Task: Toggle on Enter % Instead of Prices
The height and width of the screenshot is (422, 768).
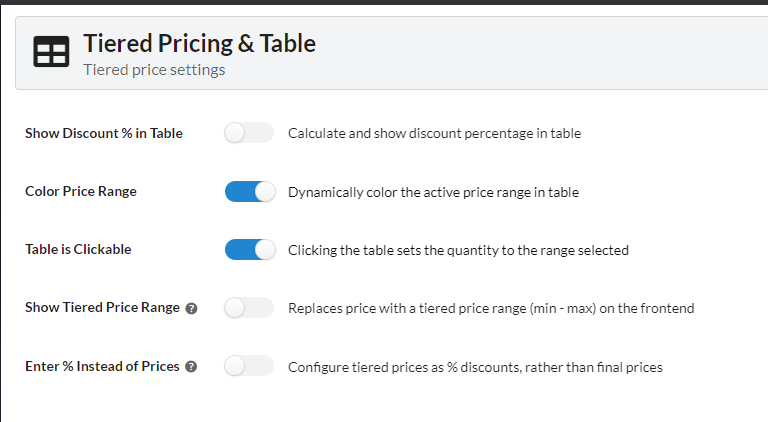Action: [249, 366]
